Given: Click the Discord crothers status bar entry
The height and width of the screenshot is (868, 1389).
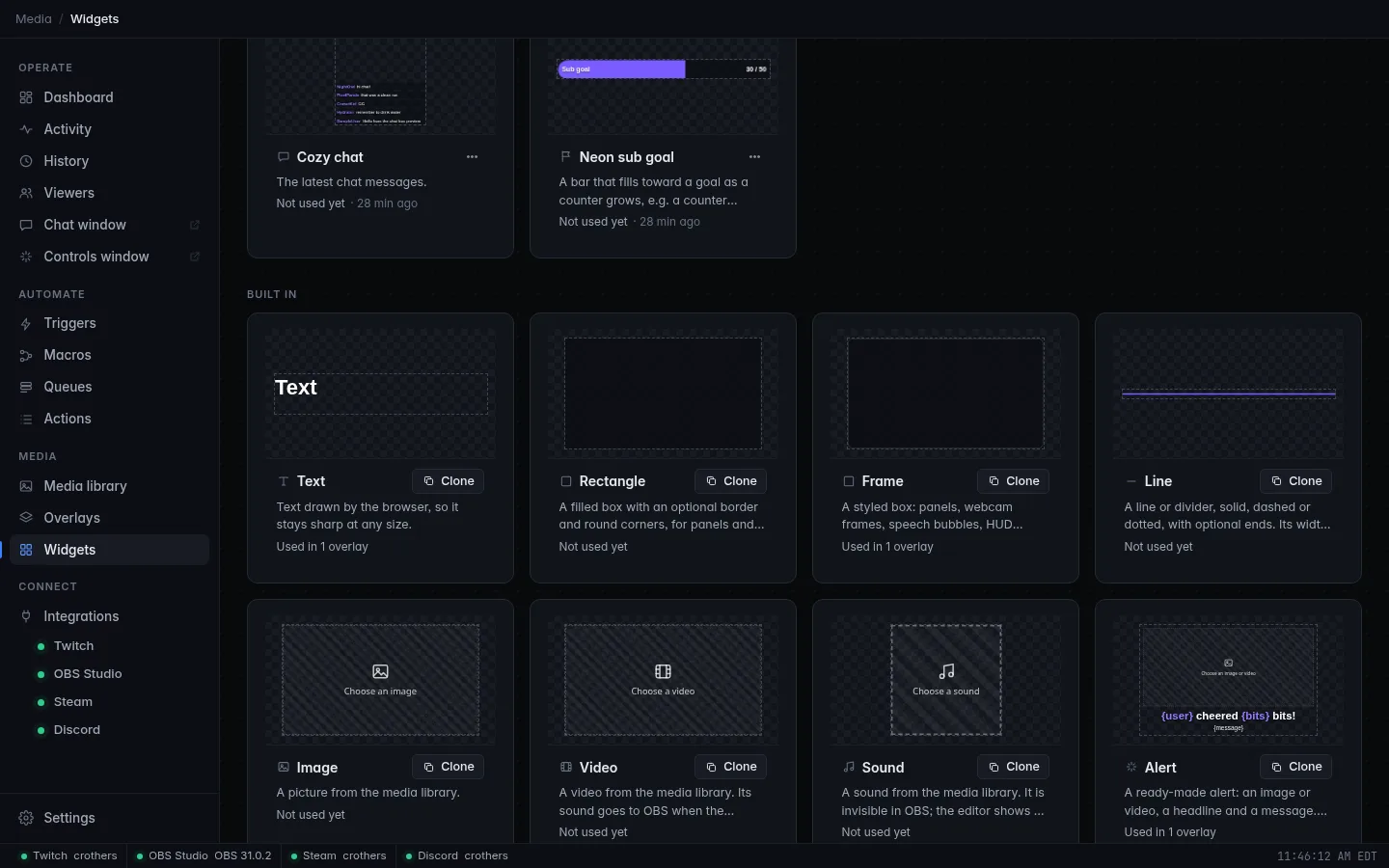Looking at the screenshot, I should pos(456,855).
